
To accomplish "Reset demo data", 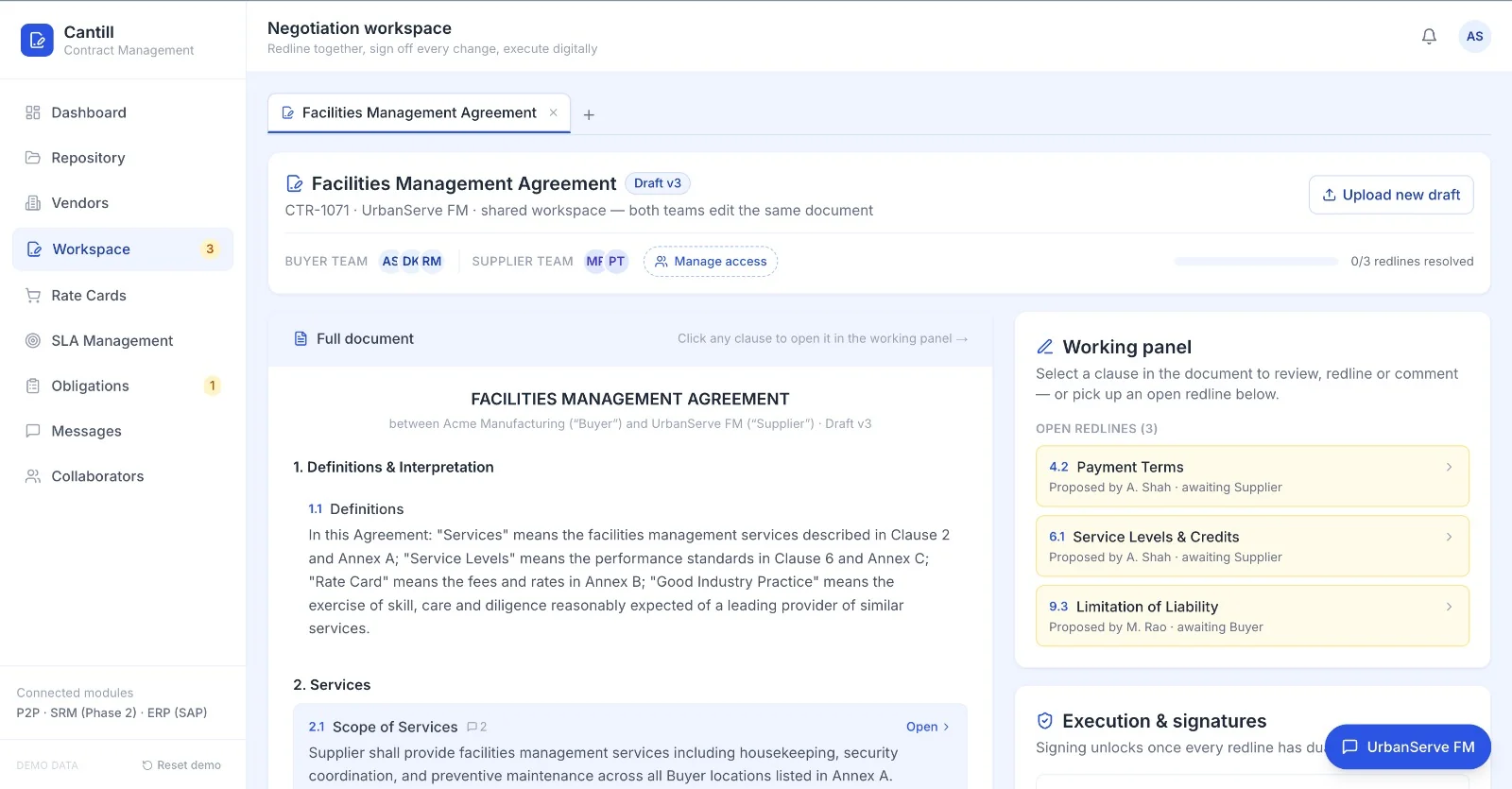I will pos(181,765).
